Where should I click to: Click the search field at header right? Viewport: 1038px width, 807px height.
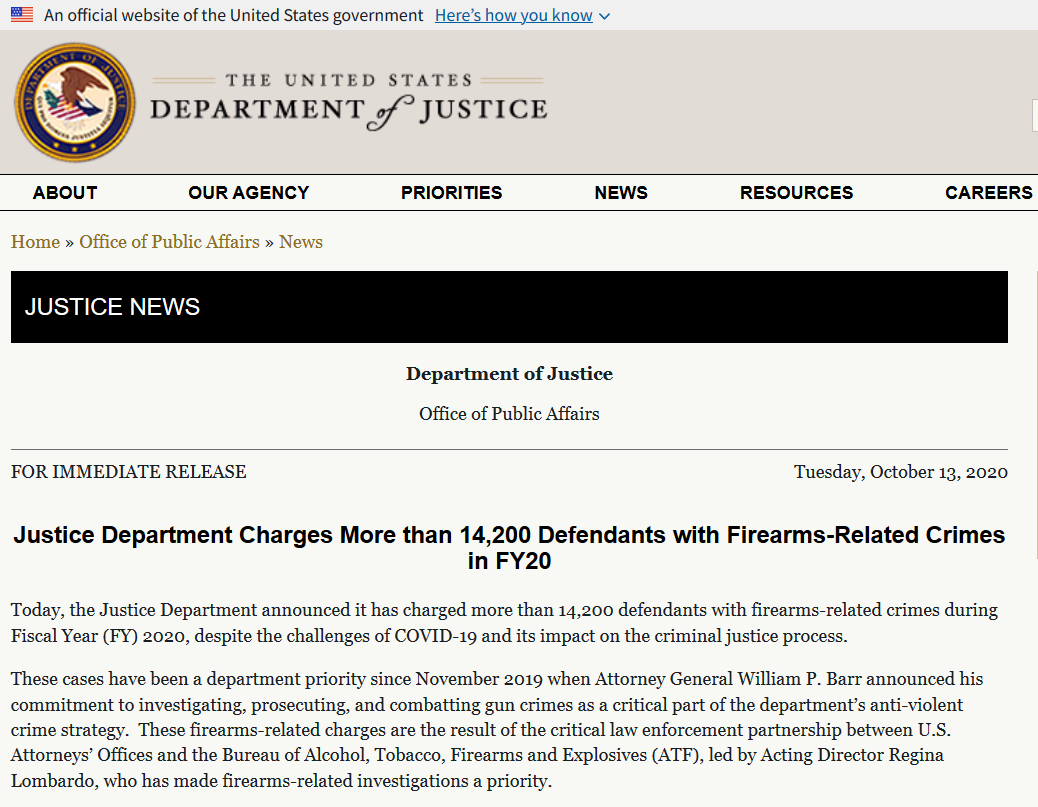pos(1035,116)
